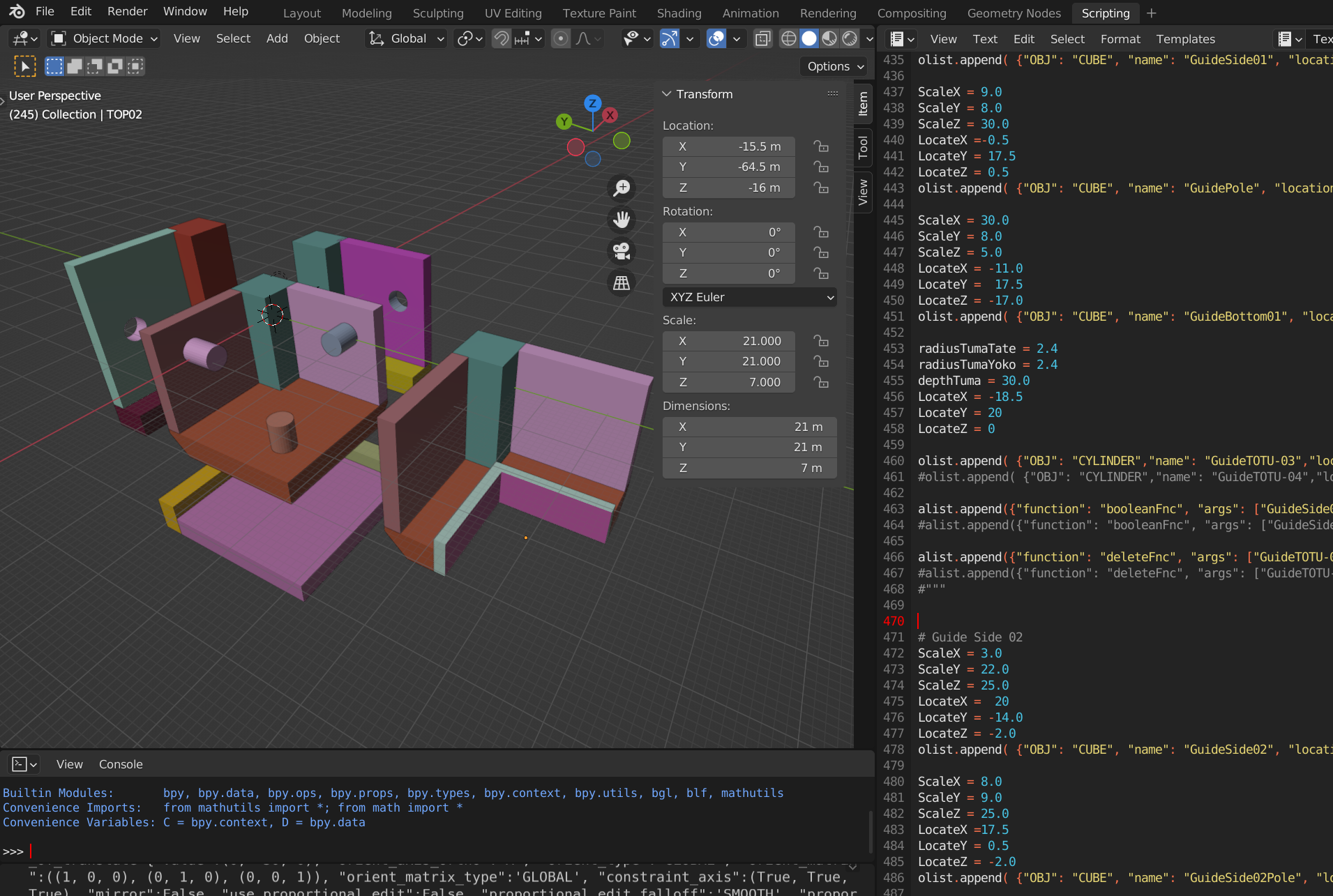
Task: Click the pan hand icon in the viewport
Action: click(621, 220)
